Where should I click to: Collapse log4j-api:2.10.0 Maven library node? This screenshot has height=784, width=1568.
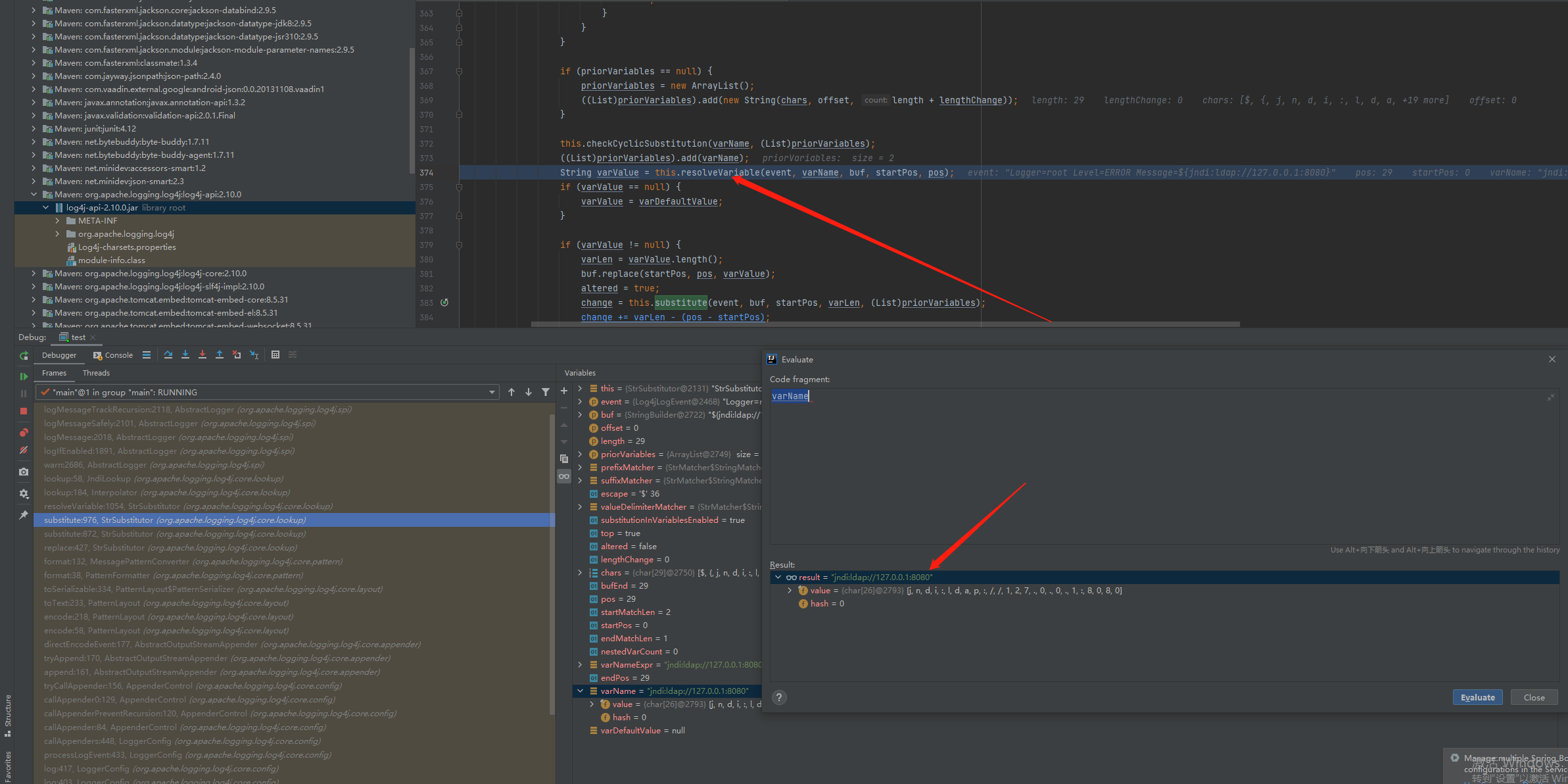pyautogui.click(x=34, y=195)
